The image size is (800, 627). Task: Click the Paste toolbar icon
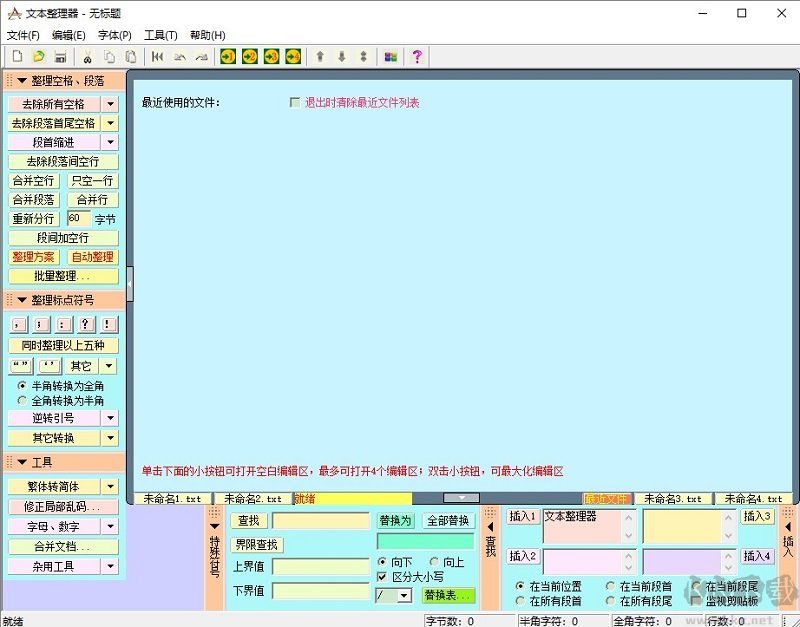(129, 57)
